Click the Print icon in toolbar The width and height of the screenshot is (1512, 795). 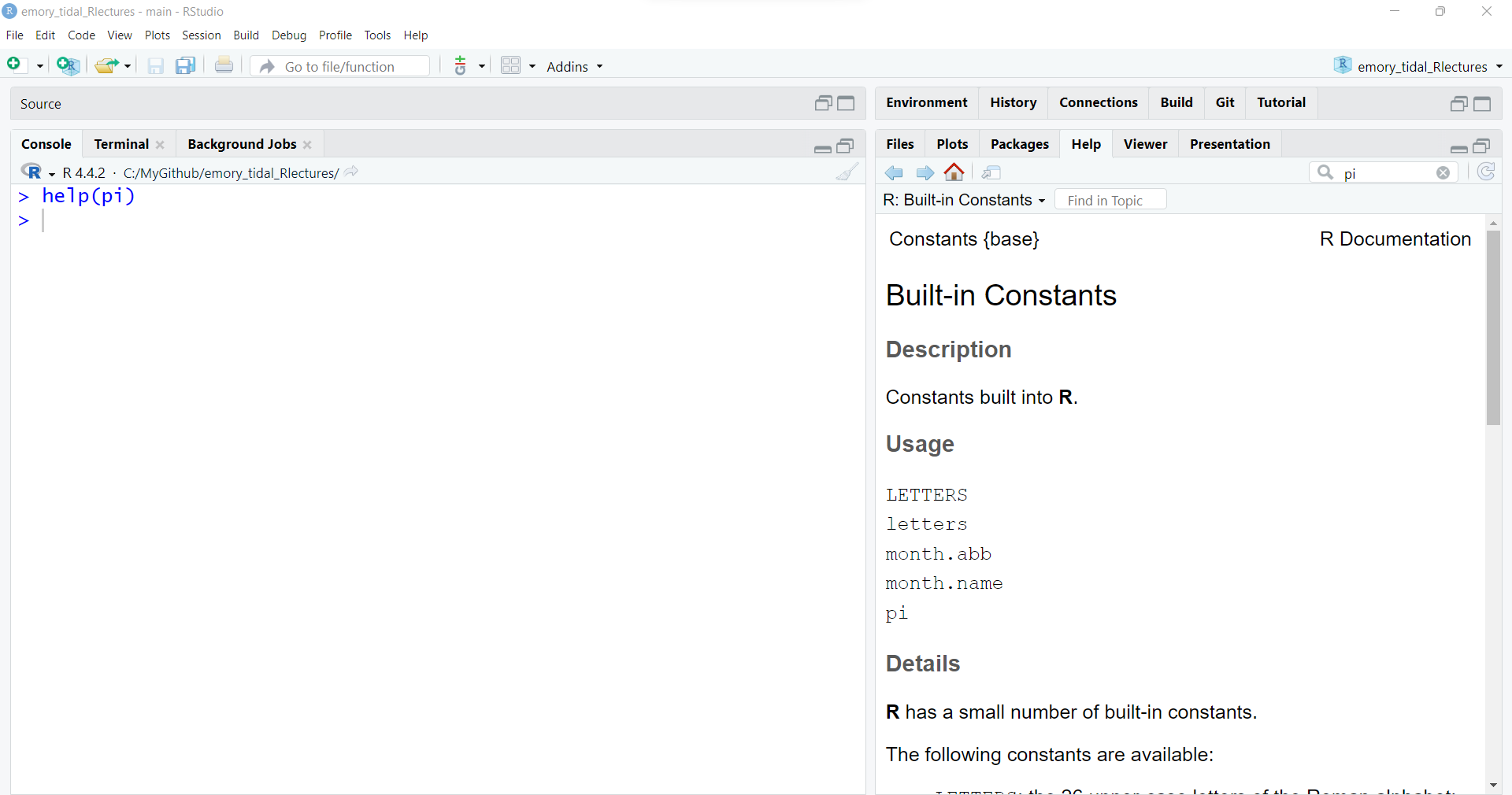click(224, 66)
